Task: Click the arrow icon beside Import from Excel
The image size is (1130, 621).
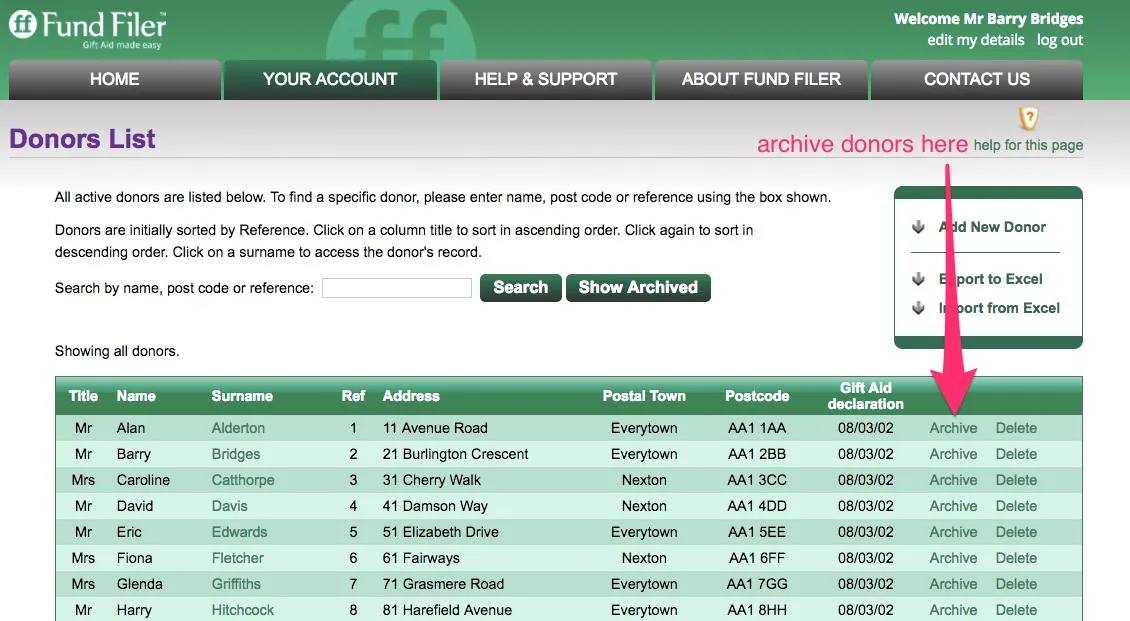Action: [x=918, y=308]
